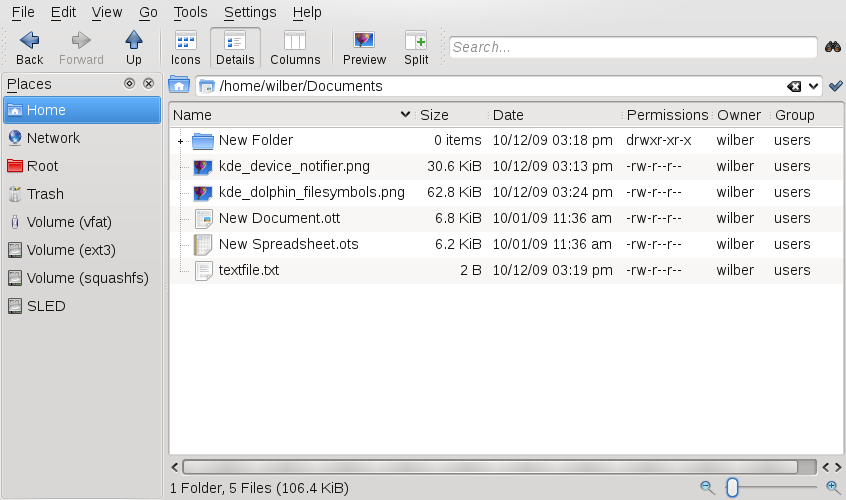The image size is (846, 500).
Task: Sort by Size column
Action: click(x=451, y=115)
